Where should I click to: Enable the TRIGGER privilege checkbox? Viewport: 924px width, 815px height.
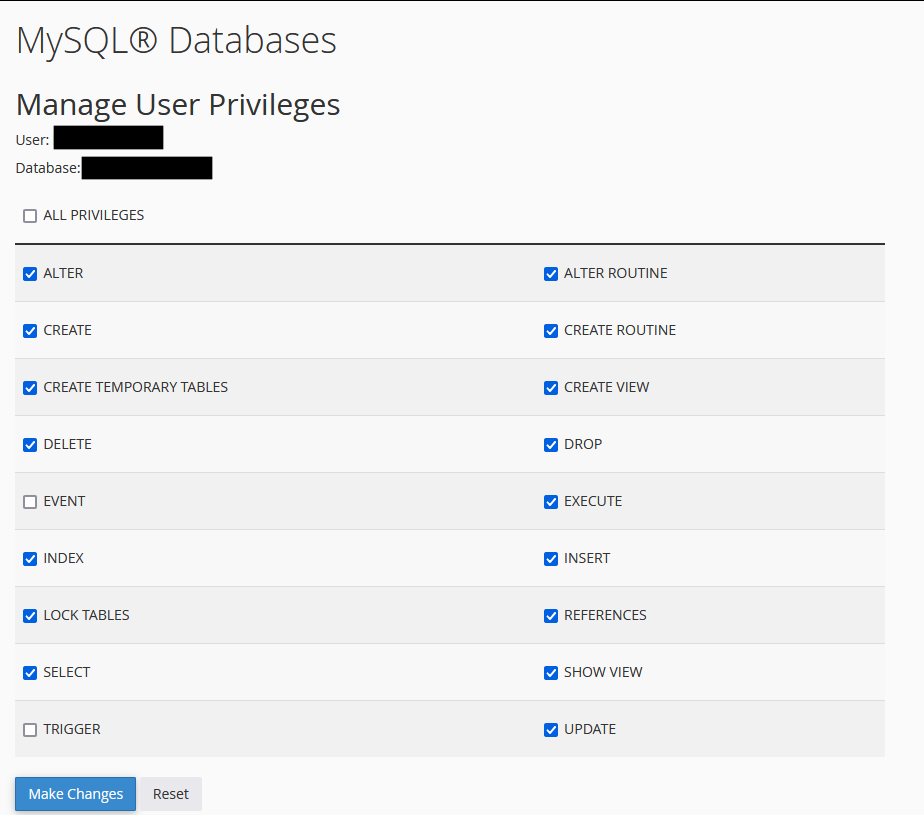click(30, 730)
